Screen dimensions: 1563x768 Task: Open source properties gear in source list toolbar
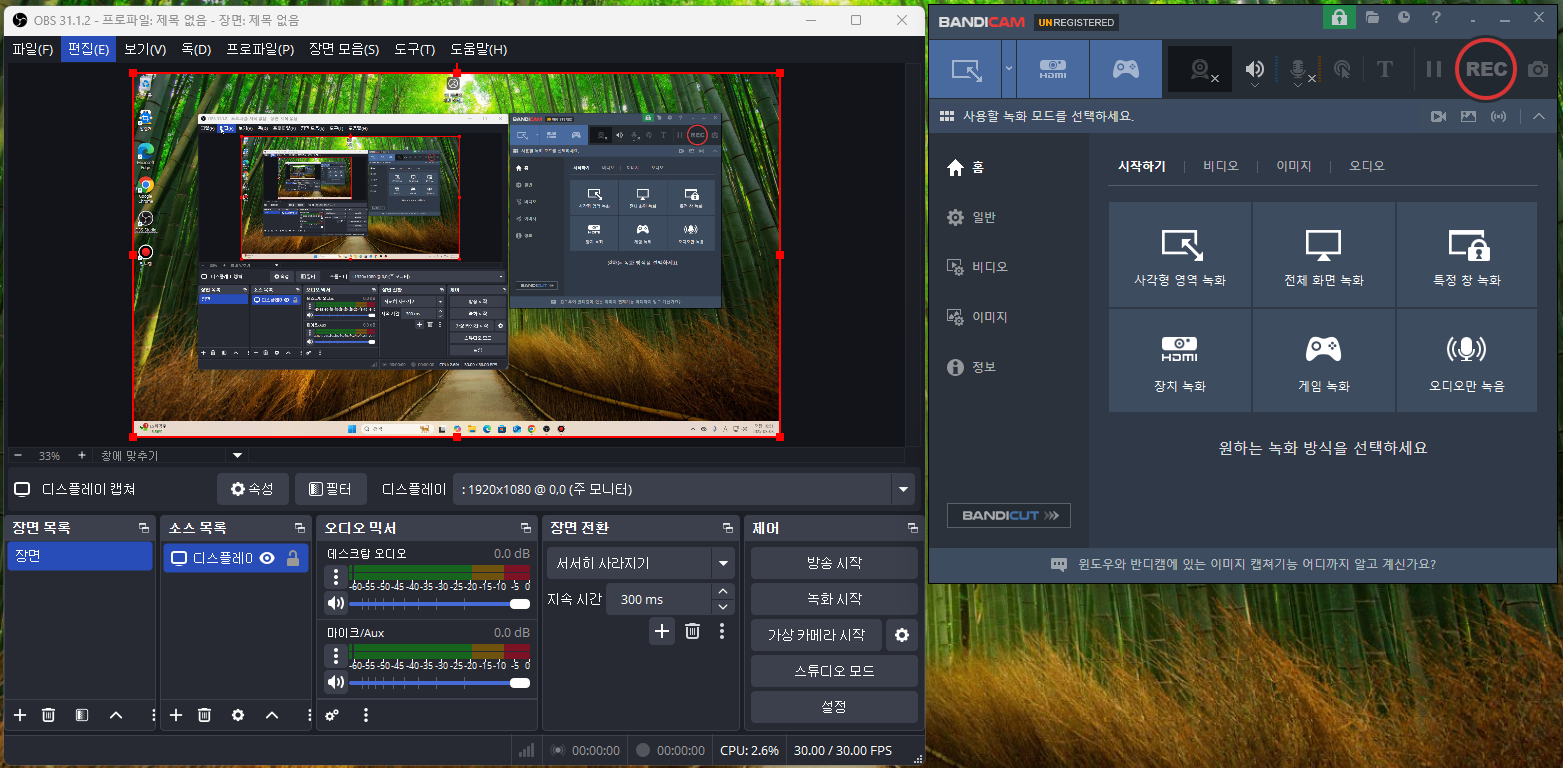pos(238,715)
